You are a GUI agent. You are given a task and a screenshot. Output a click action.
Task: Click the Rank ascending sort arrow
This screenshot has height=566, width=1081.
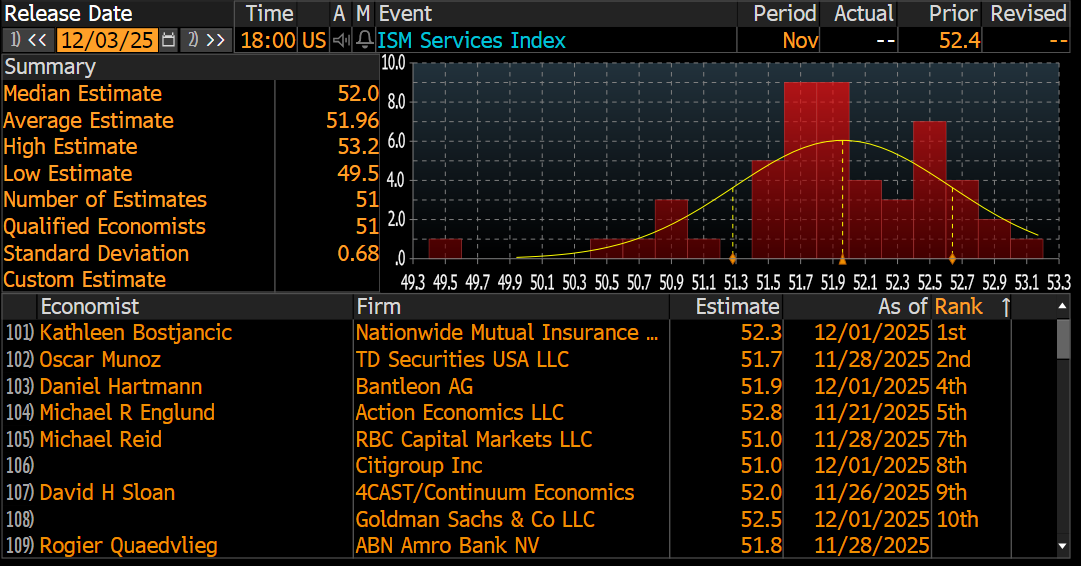[1005, 307]
